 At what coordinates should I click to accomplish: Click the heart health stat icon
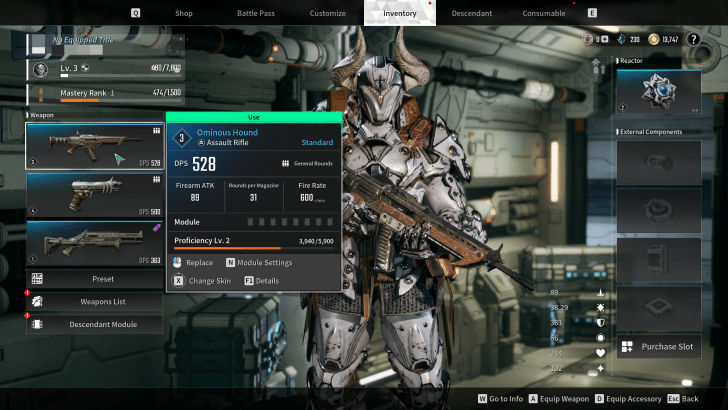click(x=600, y=352)
